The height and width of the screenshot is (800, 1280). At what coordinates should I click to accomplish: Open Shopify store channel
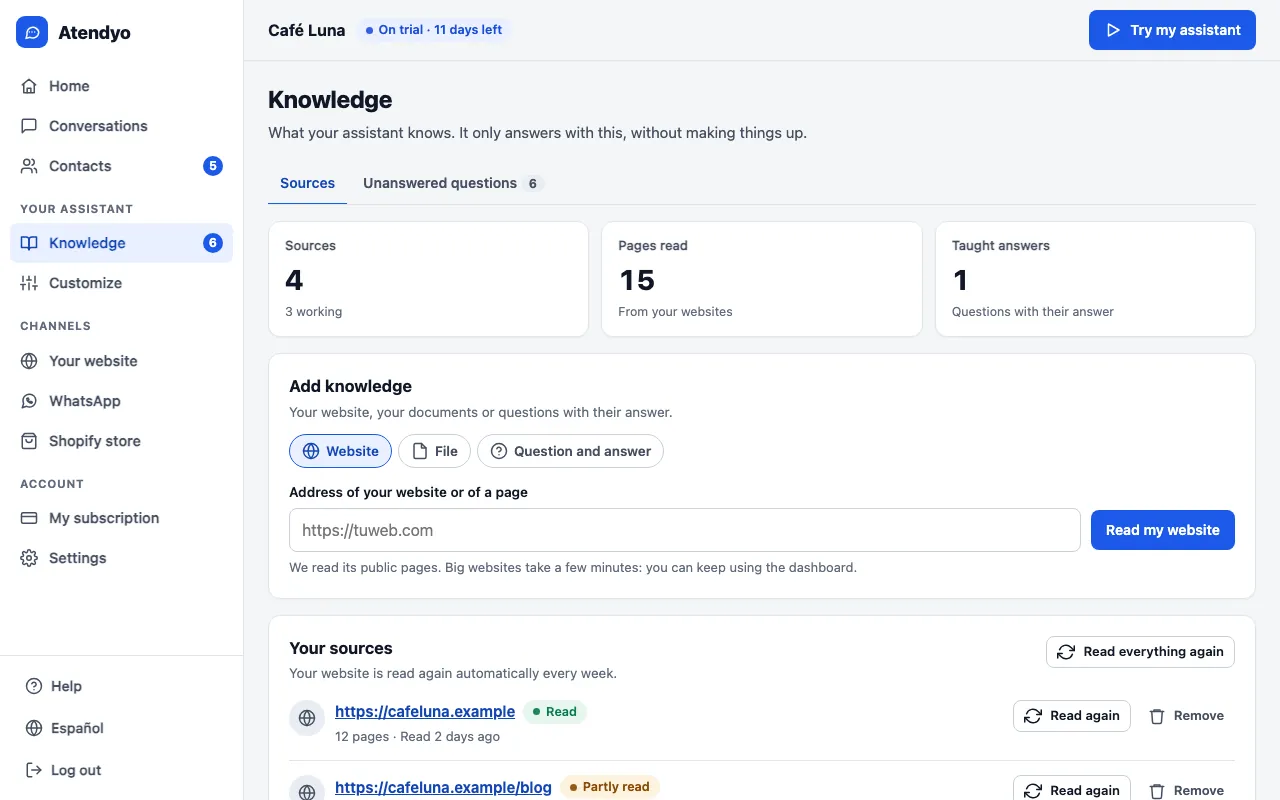click(121, 441)
